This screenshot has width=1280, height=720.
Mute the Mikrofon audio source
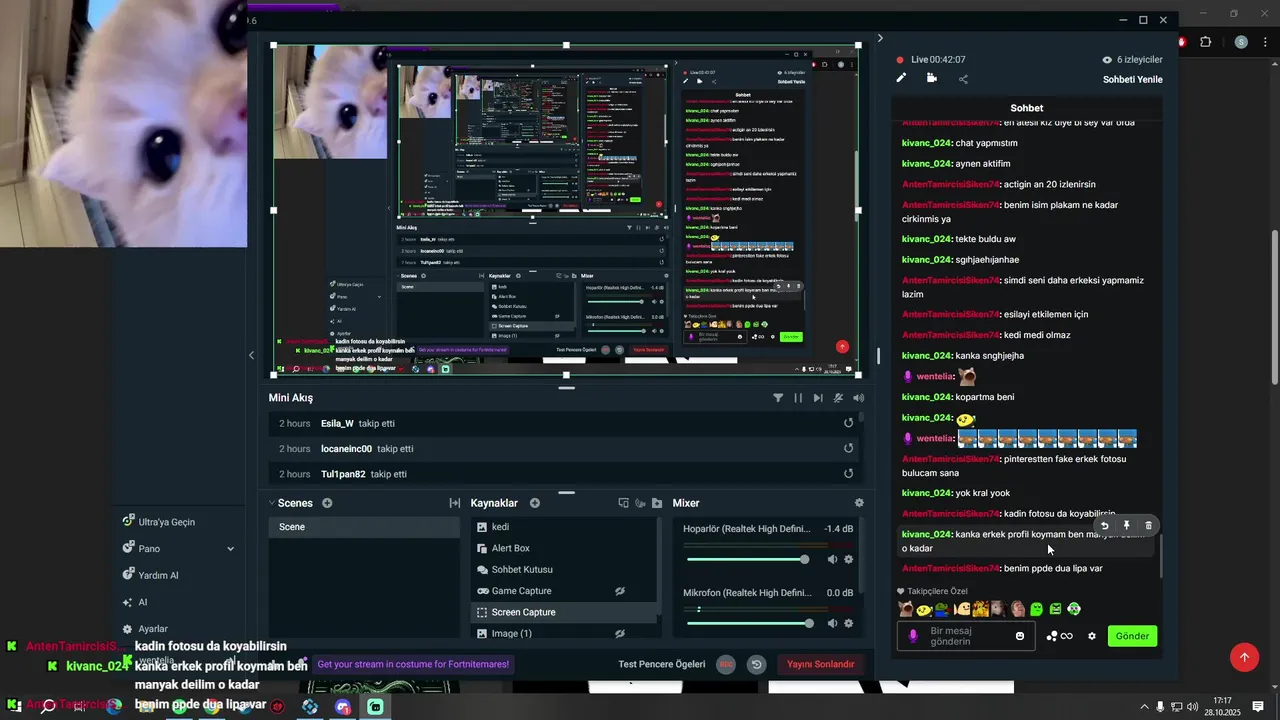pos(832,623)
